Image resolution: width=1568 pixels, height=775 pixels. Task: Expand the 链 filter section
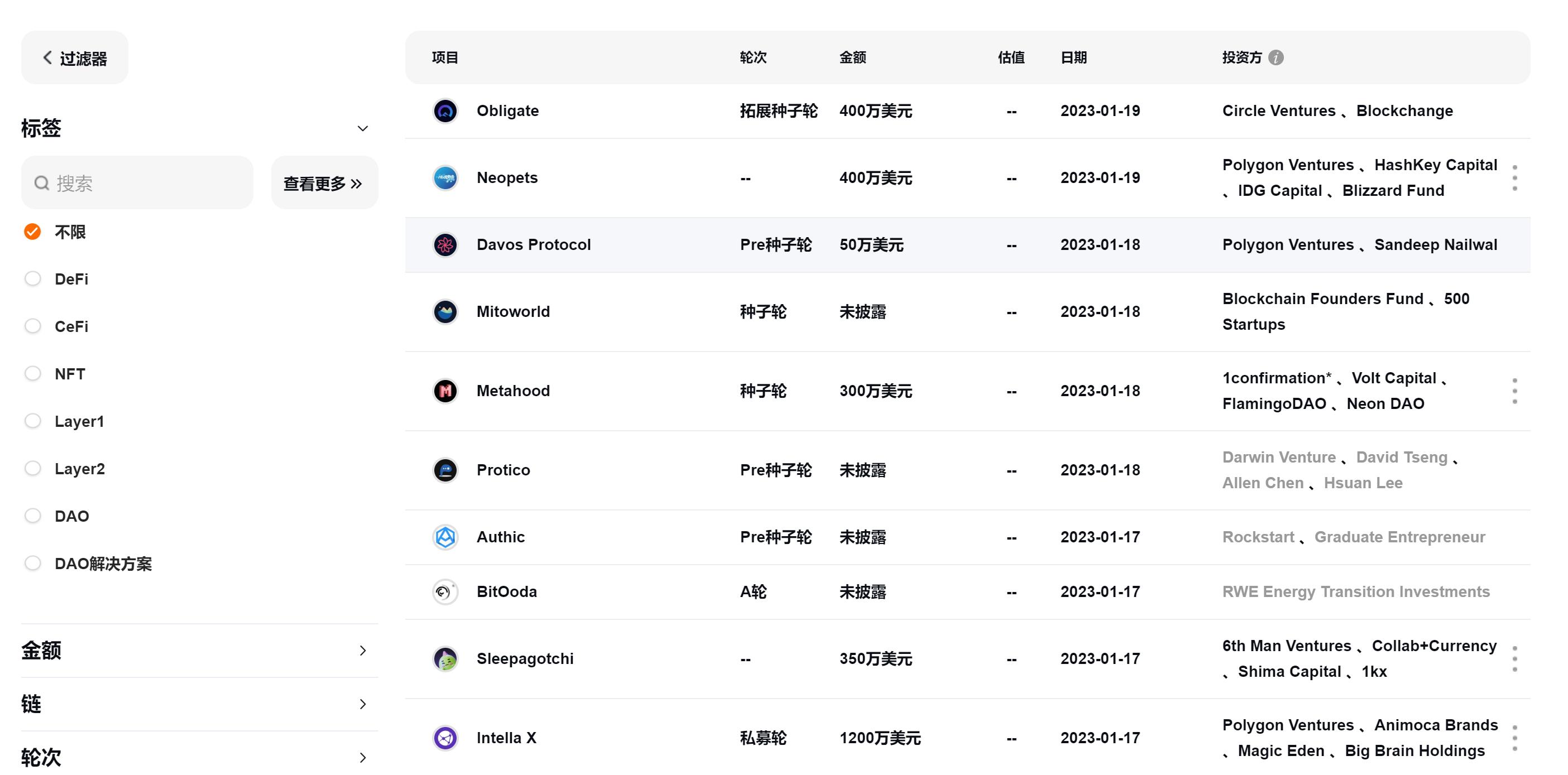click(x=362, y=704)
